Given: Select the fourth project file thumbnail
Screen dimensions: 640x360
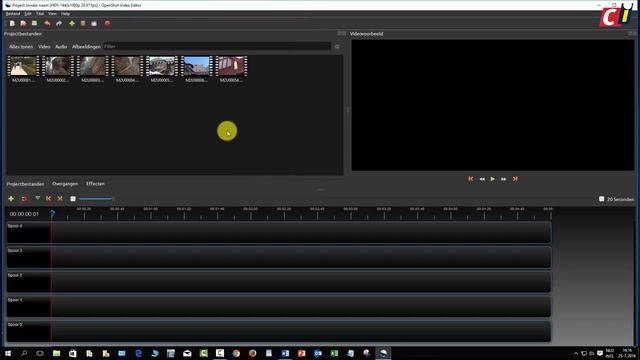Looking at the screenshot, I should (x=127, y=69).
